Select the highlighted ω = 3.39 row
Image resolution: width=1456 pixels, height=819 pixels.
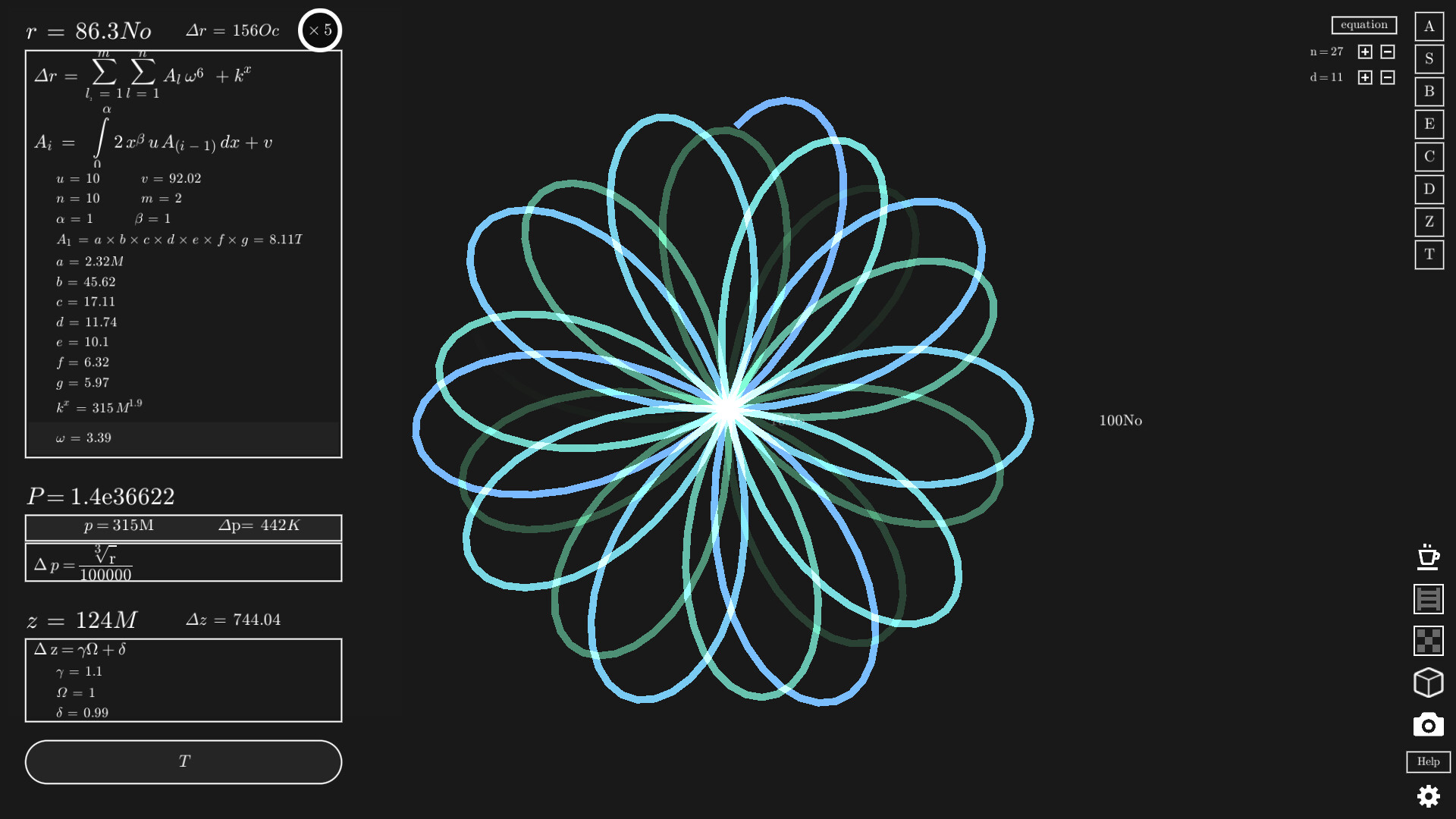coord(182,438)
